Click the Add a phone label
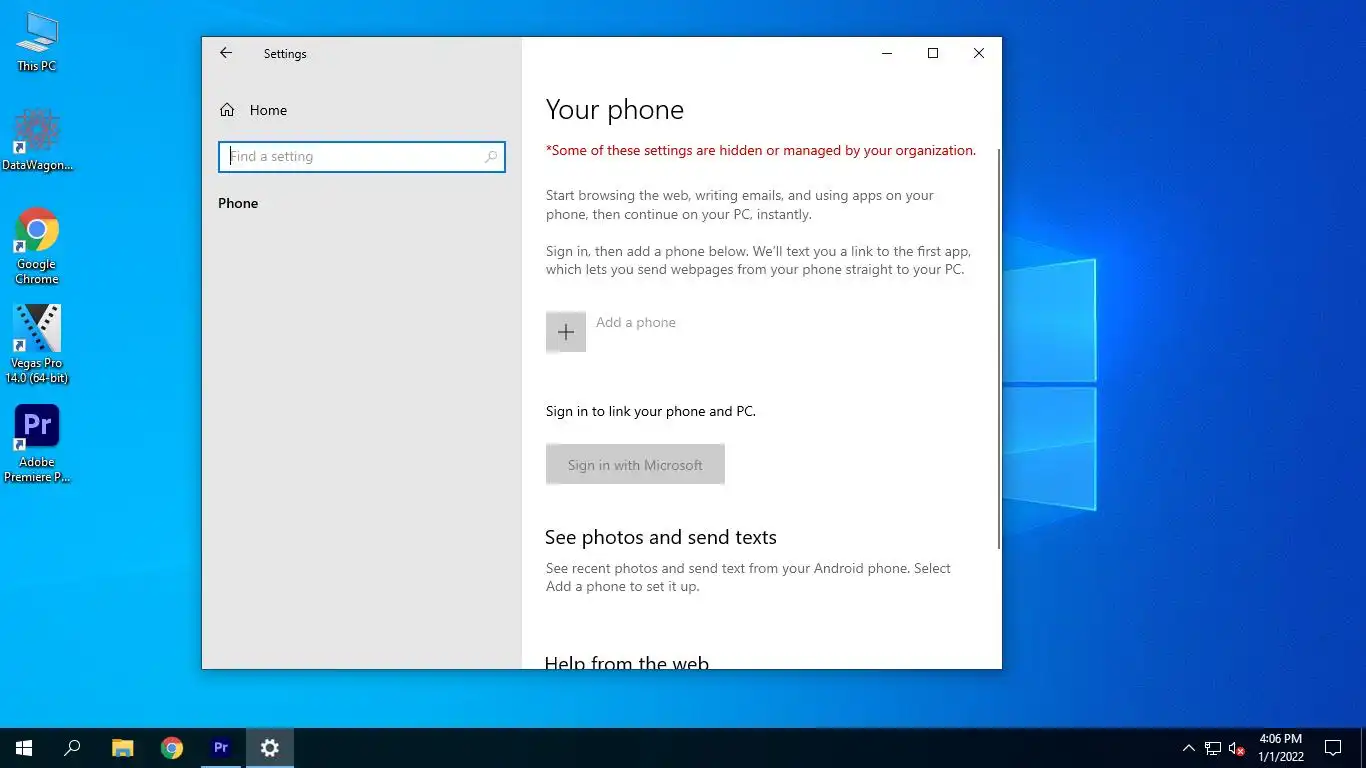1366x768 pixels. [x=636, y=322]
